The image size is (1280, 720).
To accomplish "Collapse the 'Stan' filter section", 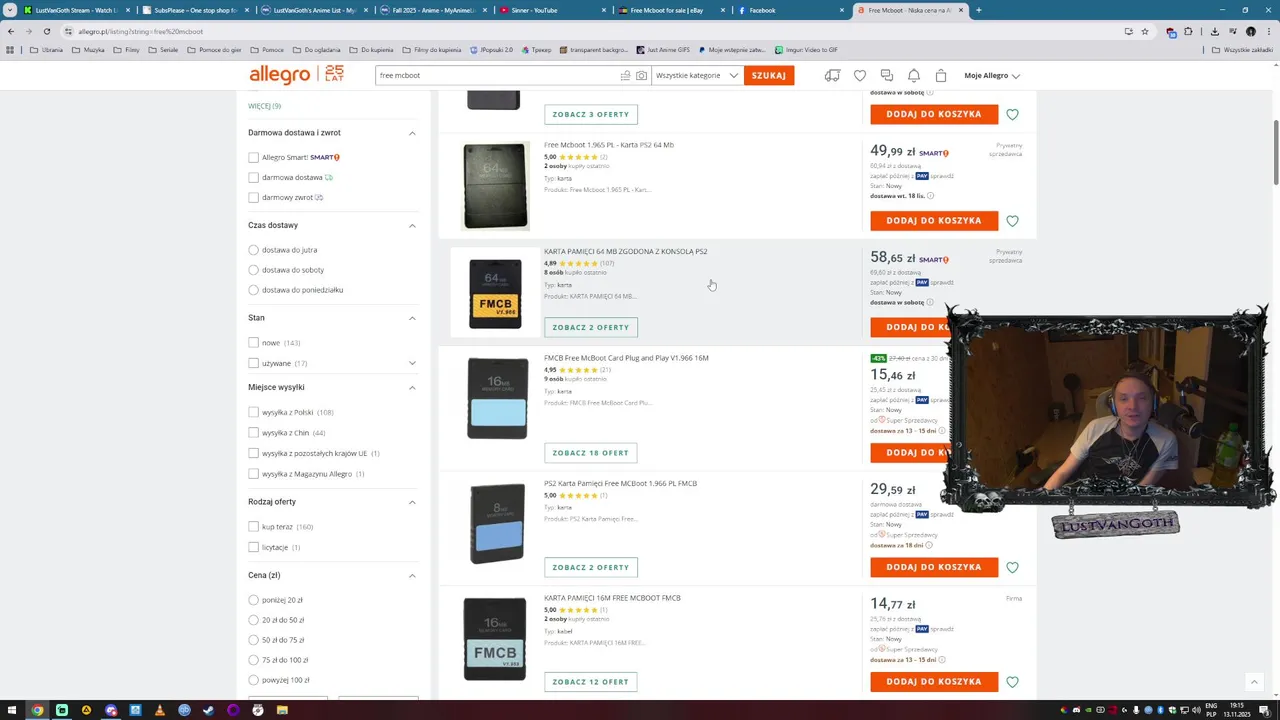I will tap(412, 318).
